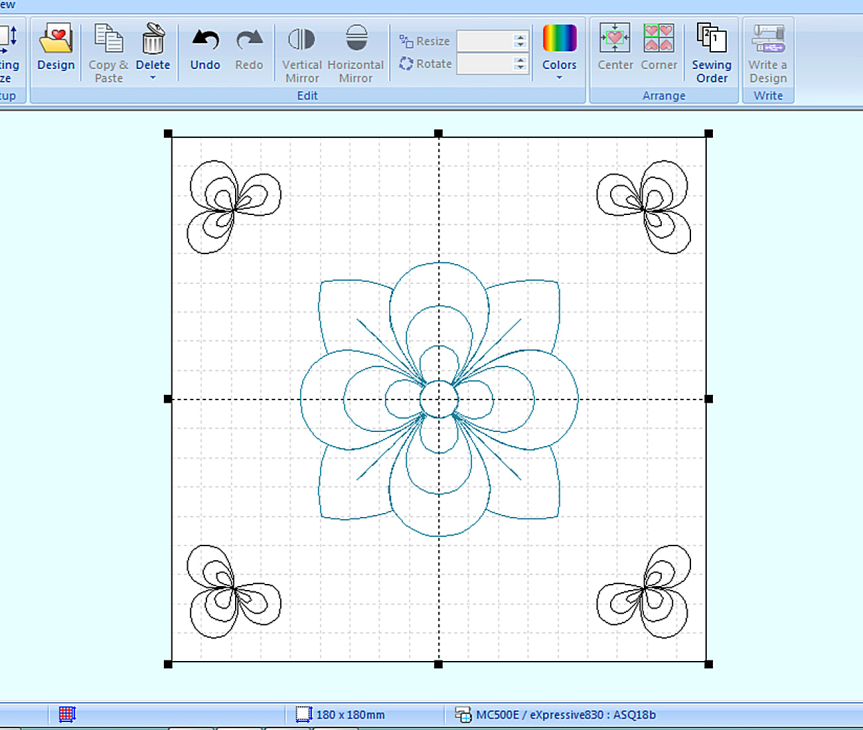Click the rainbow Colors swatch

tap(559, 38)
